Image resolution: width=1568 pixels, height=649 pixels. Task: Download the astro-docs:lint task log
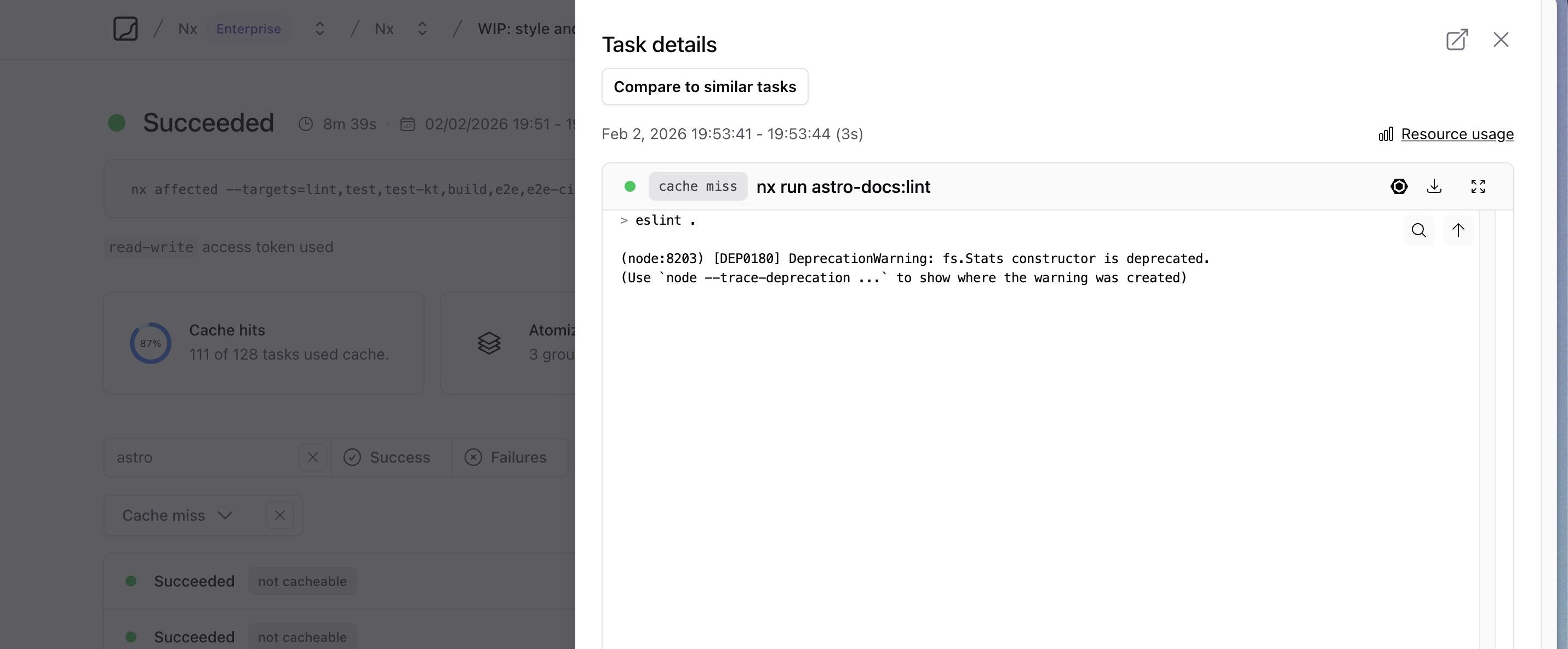point(1435,186)
